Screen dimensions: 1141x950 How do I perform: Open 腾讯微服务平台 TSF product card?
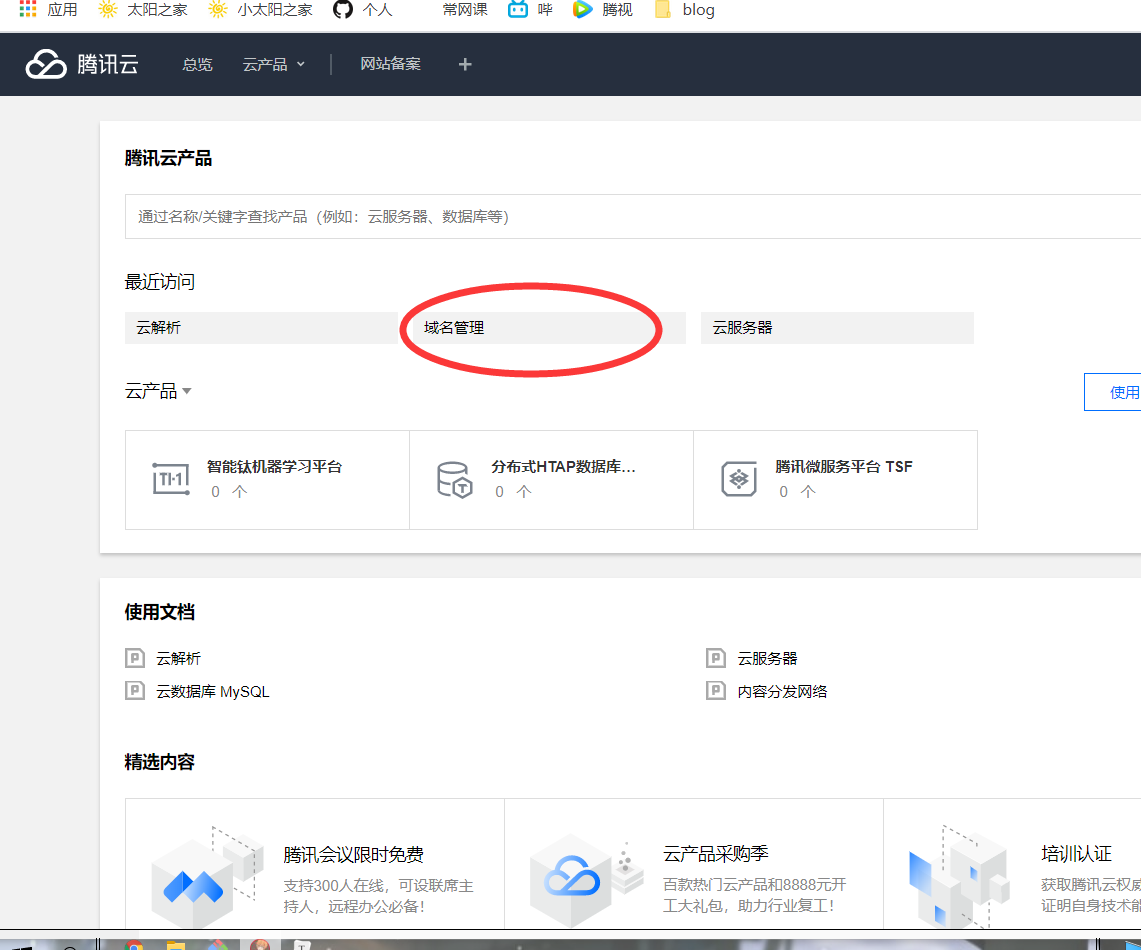point(835,480)
